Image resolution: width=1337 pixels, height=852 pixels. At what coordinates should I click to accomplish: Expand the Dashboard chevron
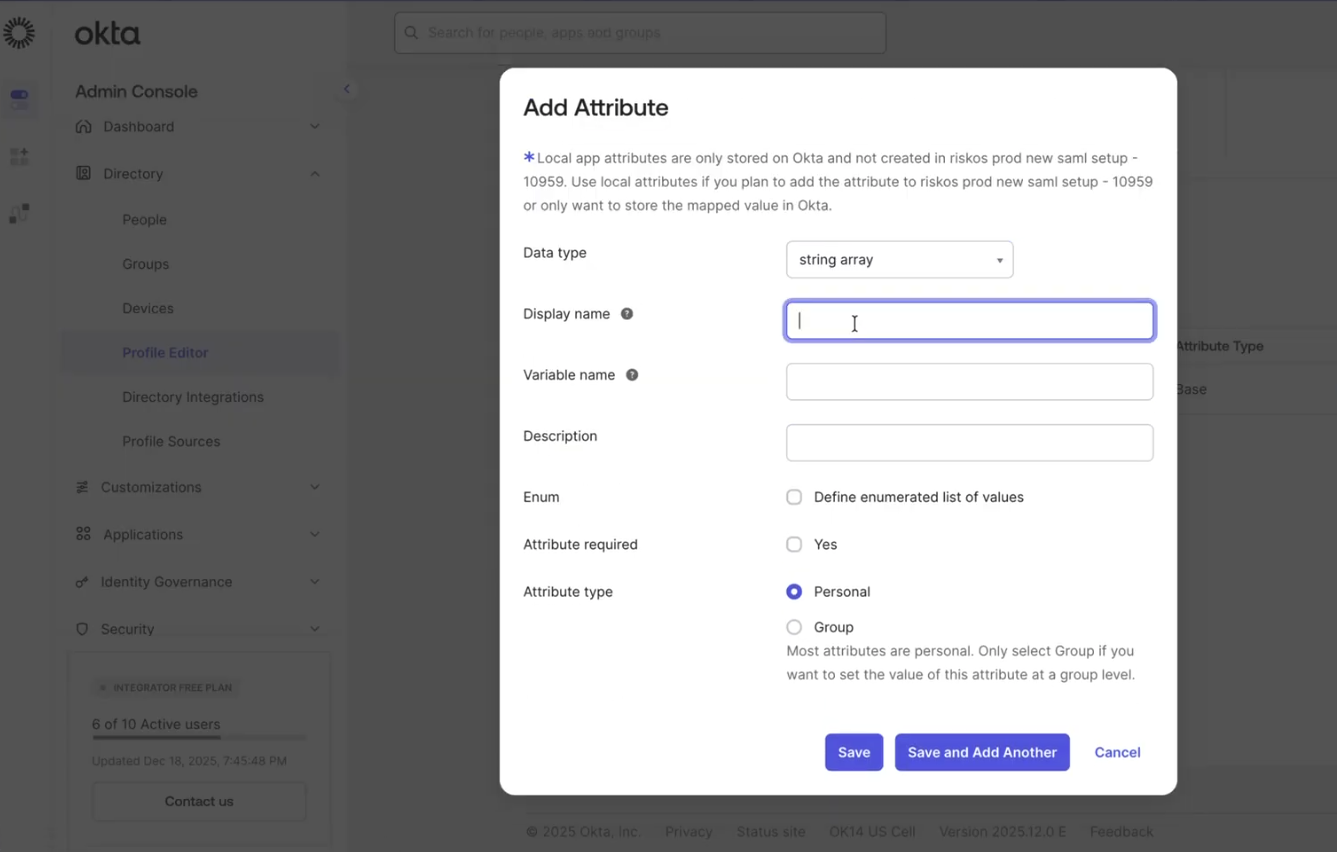314,126
